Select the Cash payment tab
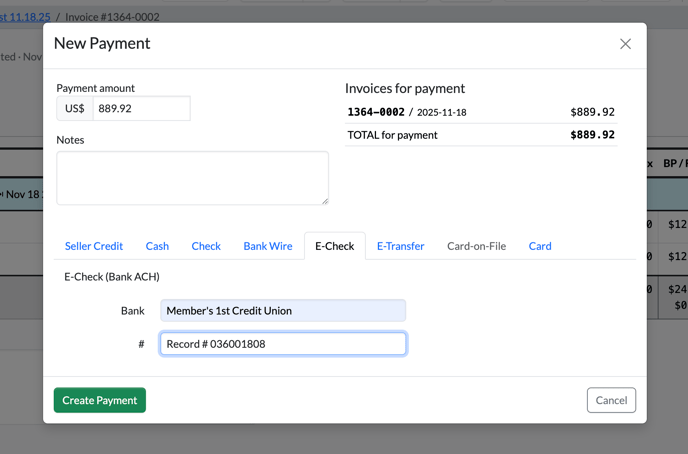 coord(157,246)
